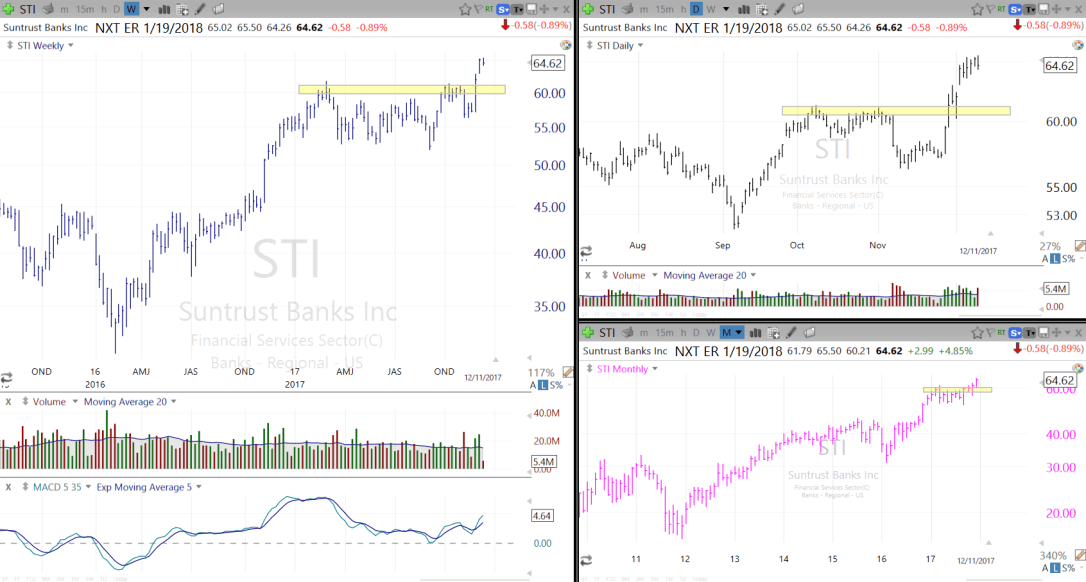The height and width of the screenshot is (582, 1086).
Task: Open the Moving Average 20 dropdown in weekly volume
Action: pyautogui.click(x=173, y=402)
